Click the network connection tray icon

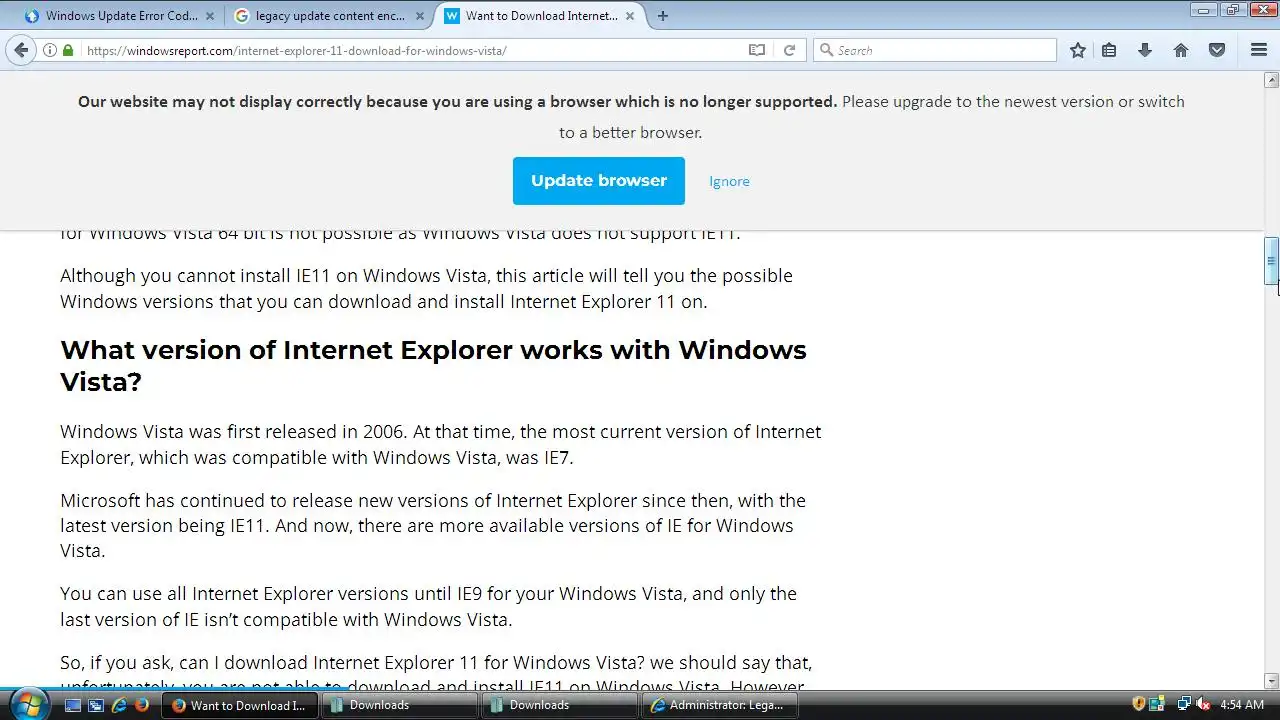1184,705
